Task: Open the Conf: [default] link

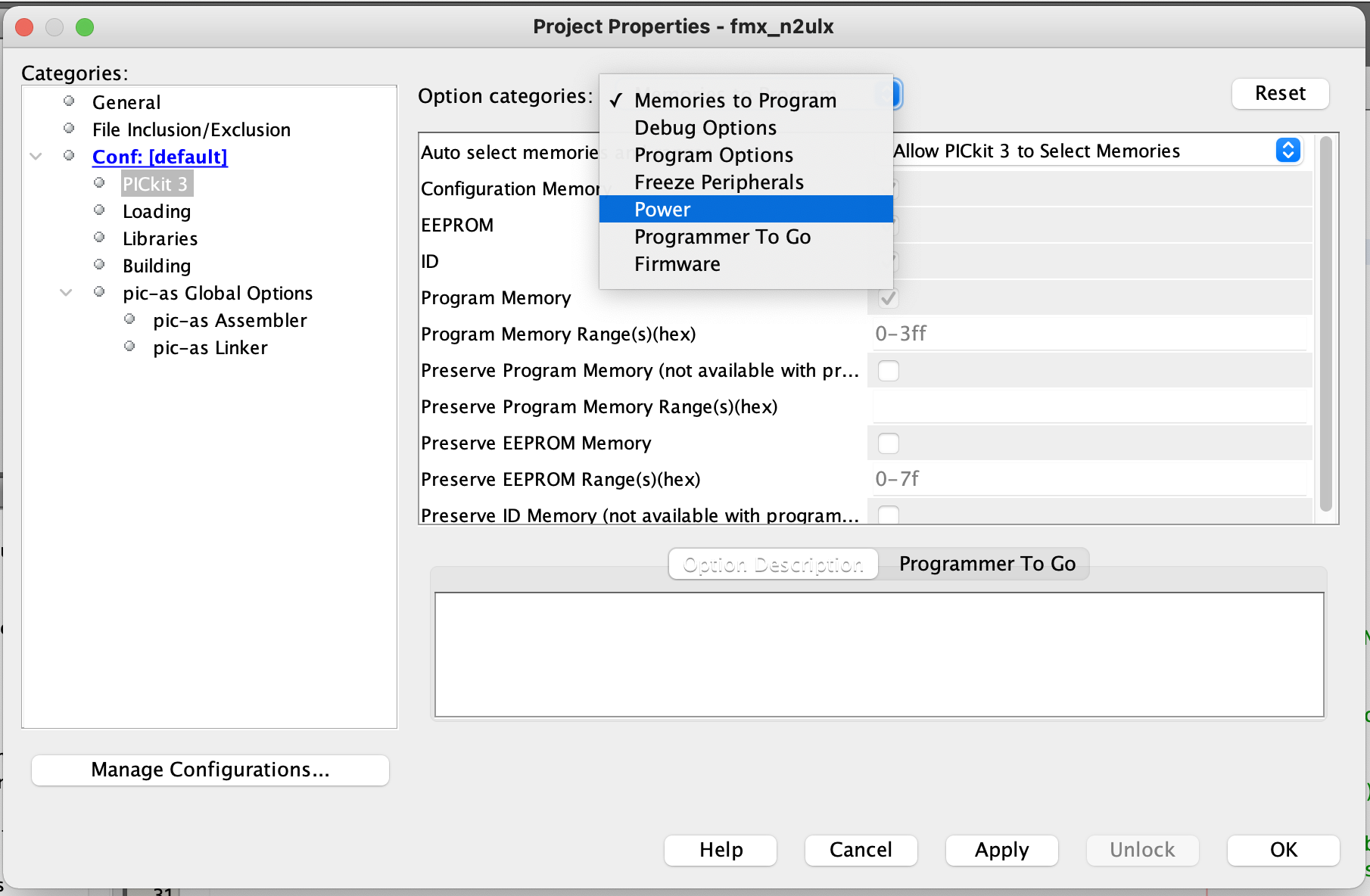Action: coord(160,157)
